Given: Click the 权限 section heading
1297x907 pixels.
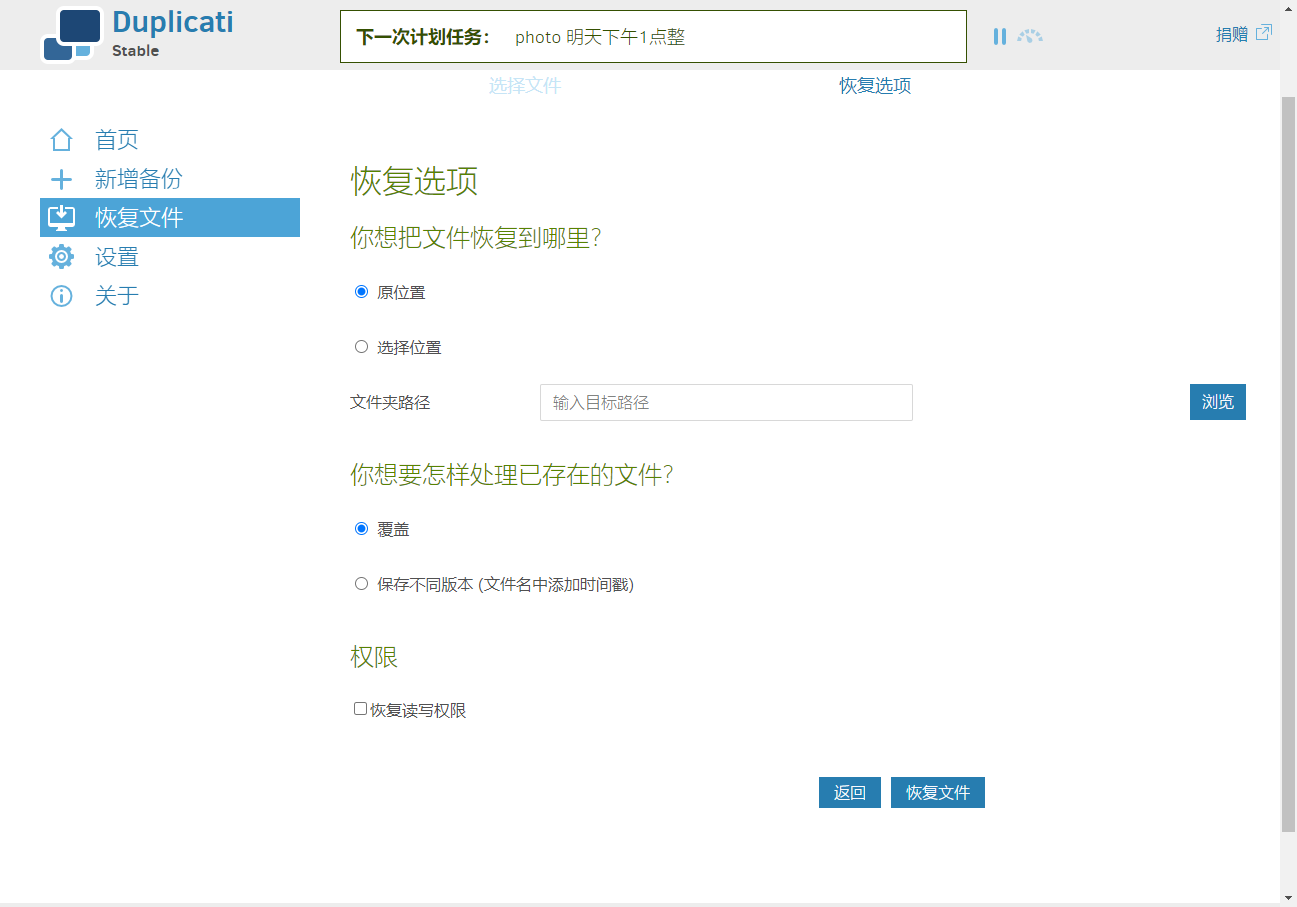Looking at the screenshot, I should [374, 657].
